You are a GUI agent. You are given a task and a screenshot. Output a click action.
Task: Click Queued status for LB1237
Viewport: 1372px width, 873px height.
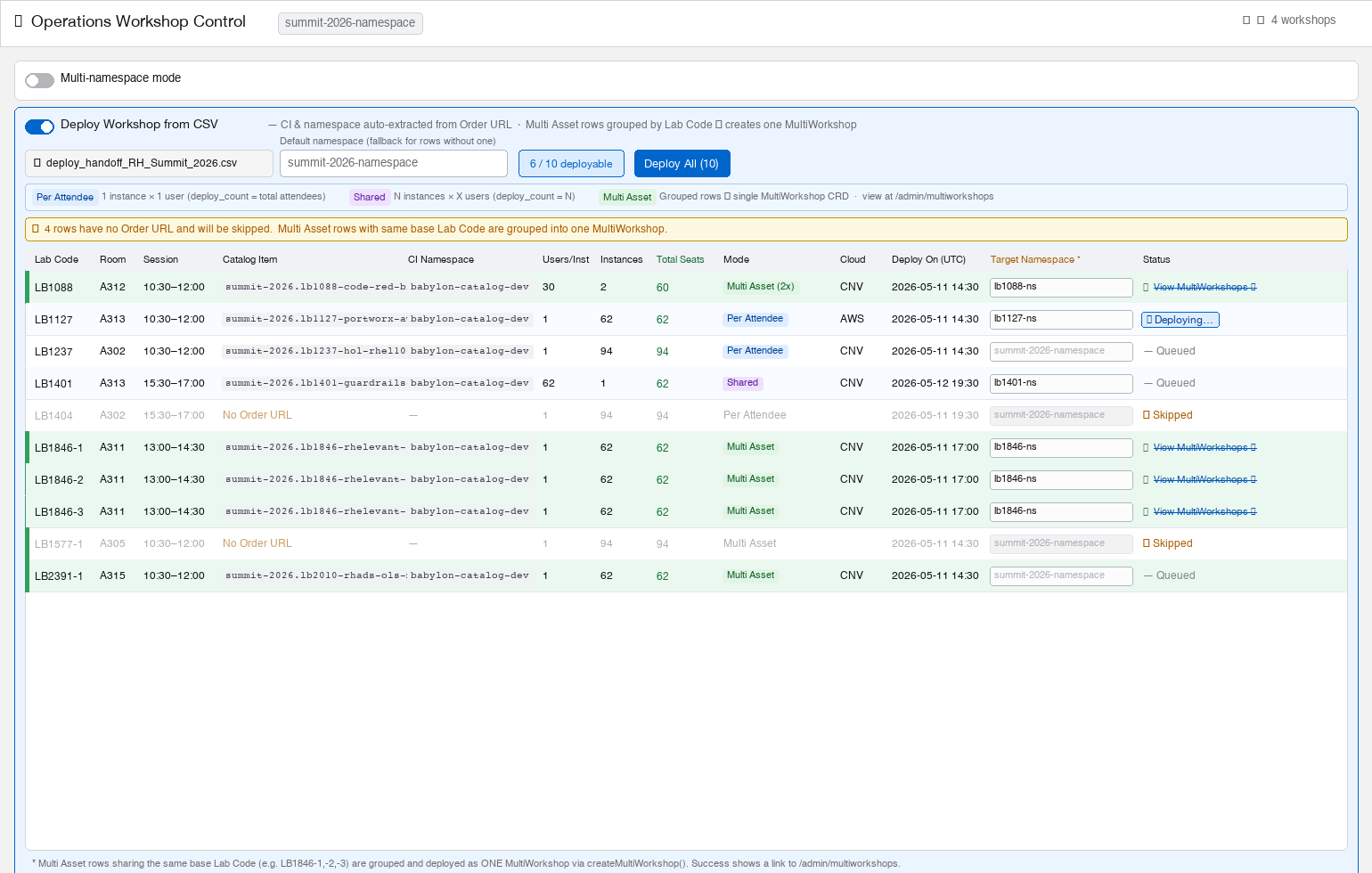point(1170,351)
